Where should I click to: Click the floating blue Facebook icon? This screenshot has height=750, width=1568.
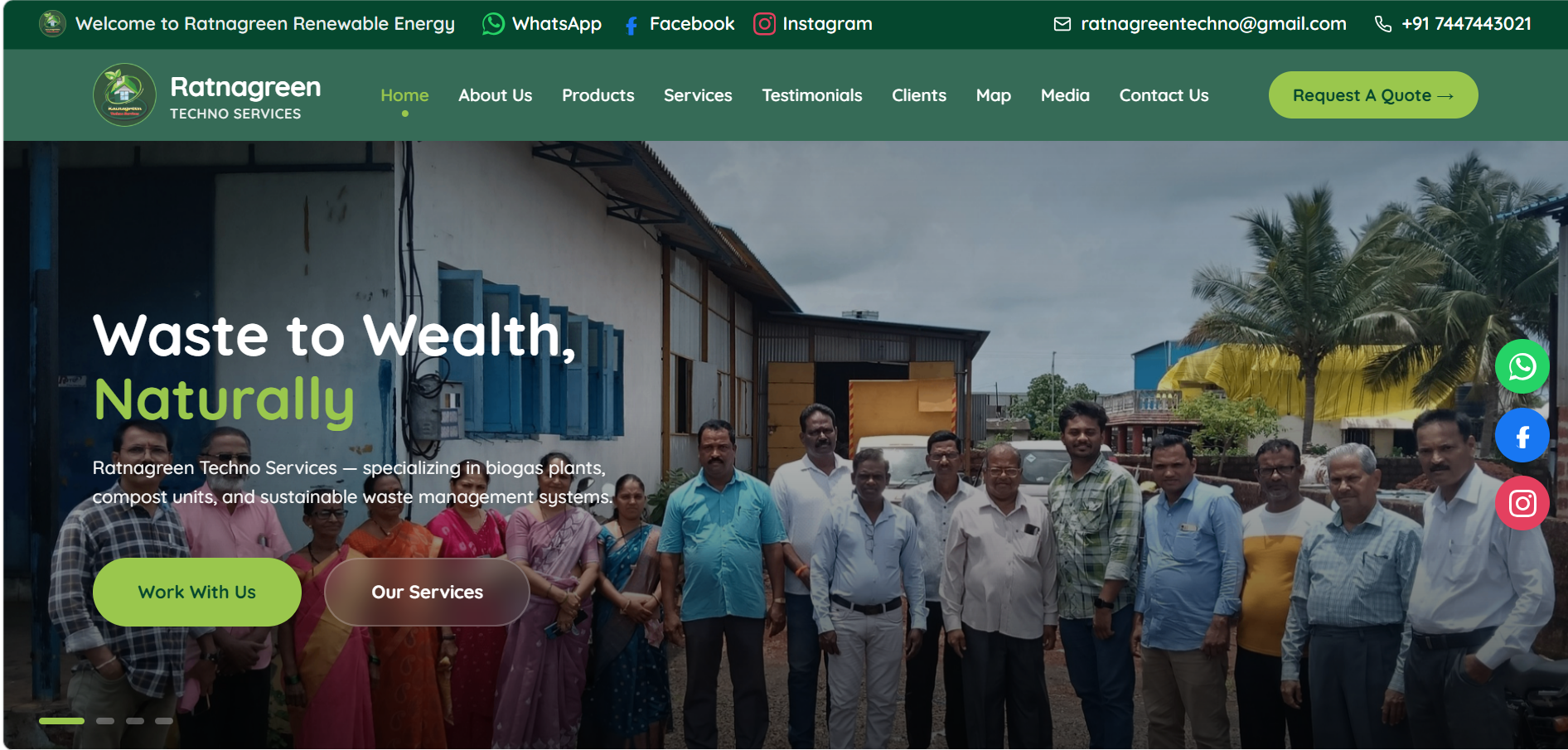click(1522, 435)
